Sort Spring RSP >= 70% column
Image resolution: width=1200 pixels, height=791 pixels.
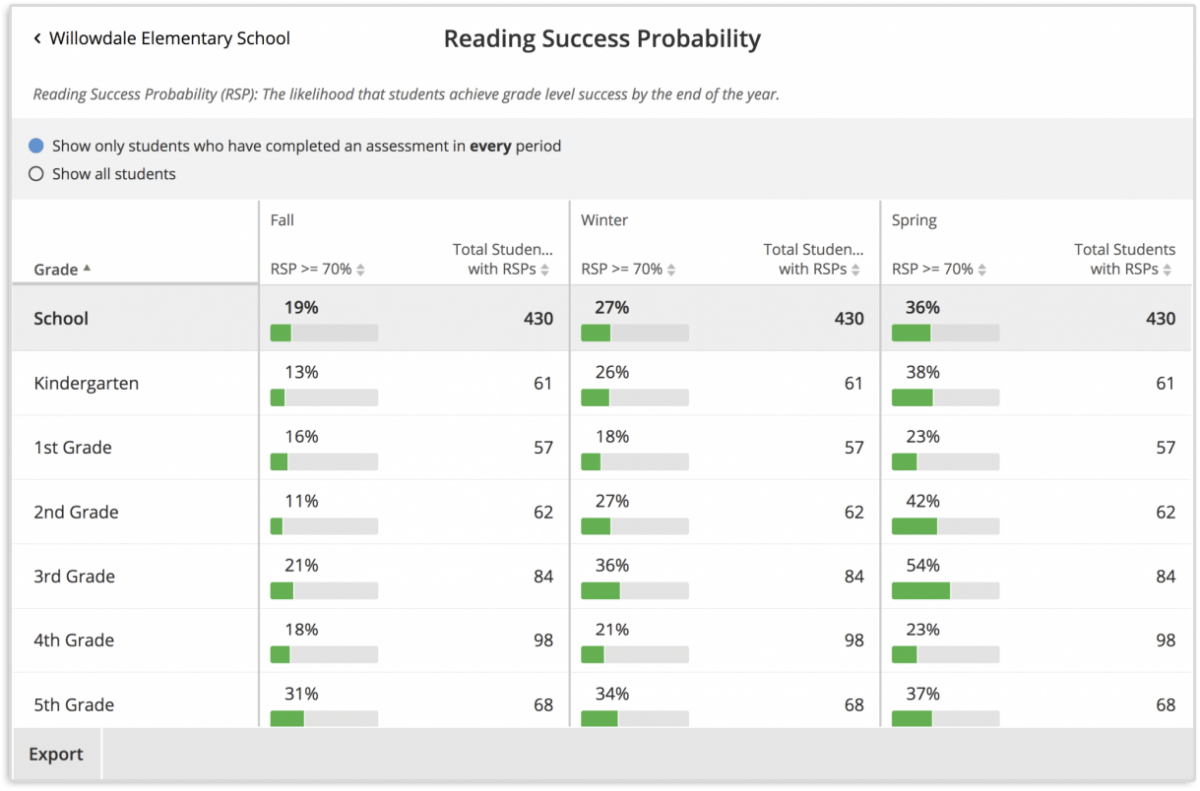pos(983,270)
